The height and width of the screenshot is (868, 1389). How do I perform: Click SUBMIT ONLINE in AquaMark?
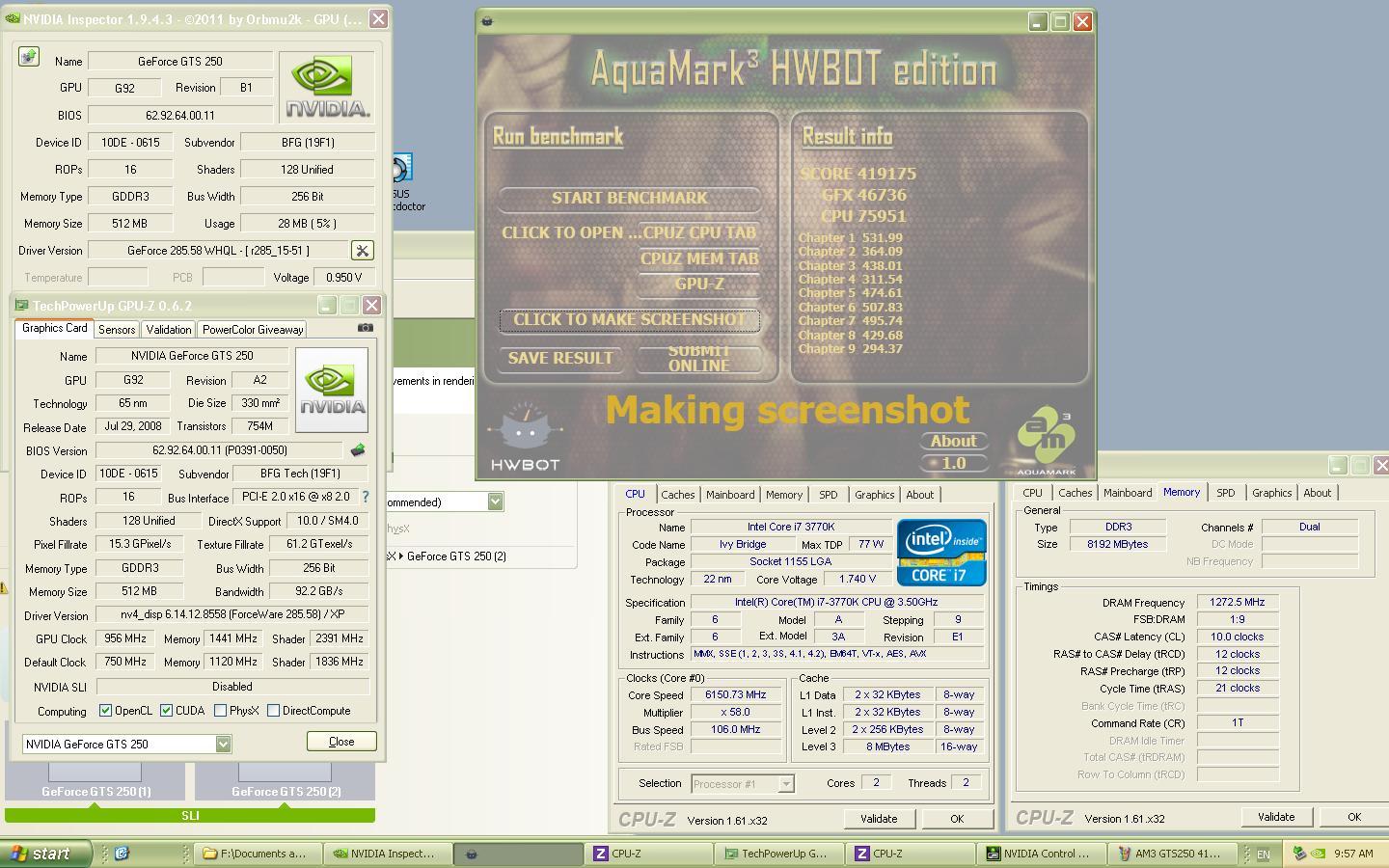click(698, 358)
